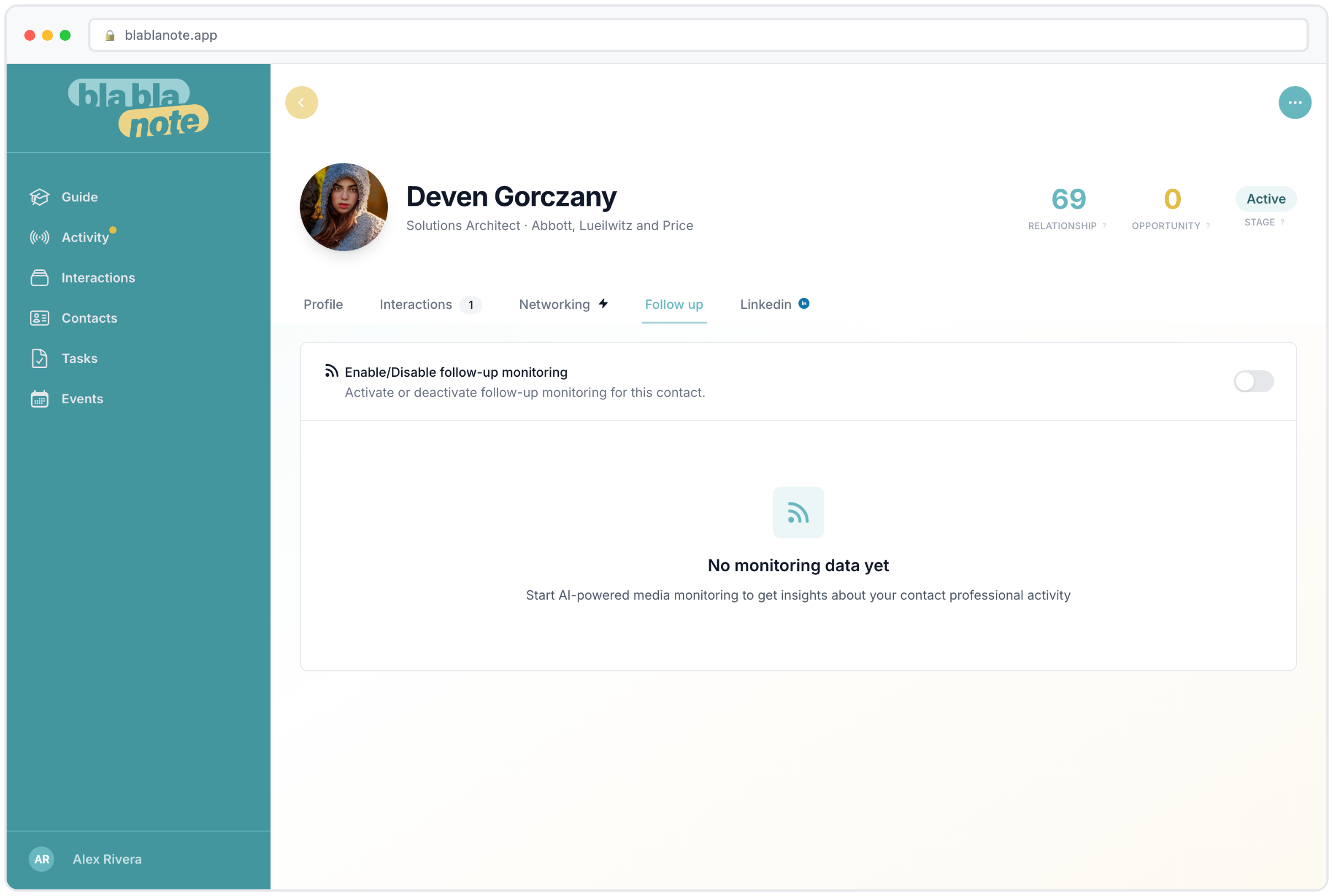Enable follow-up monitoring for this contact

1254,381
